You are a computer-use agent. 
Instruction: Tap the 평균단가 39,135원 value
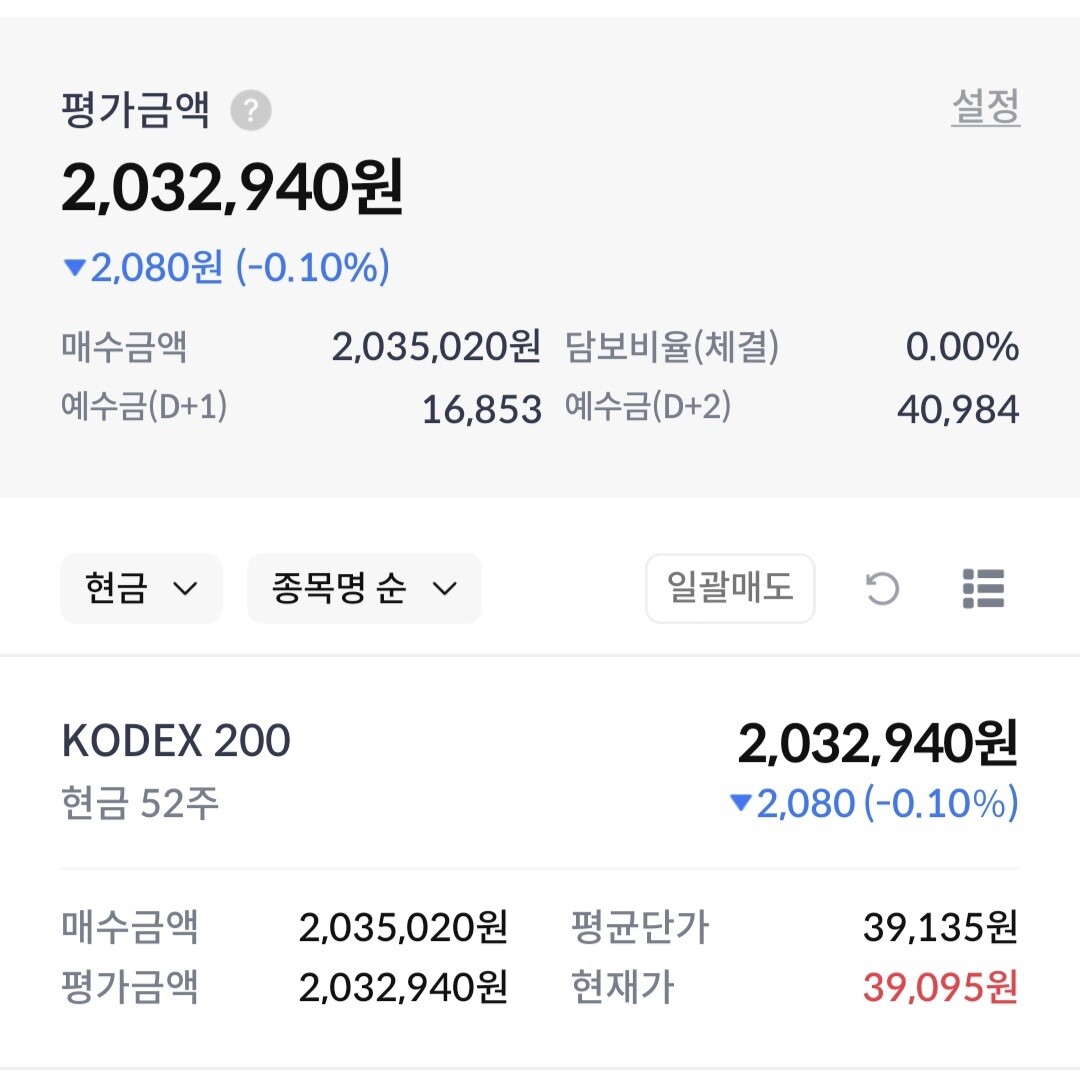(940, 928)
